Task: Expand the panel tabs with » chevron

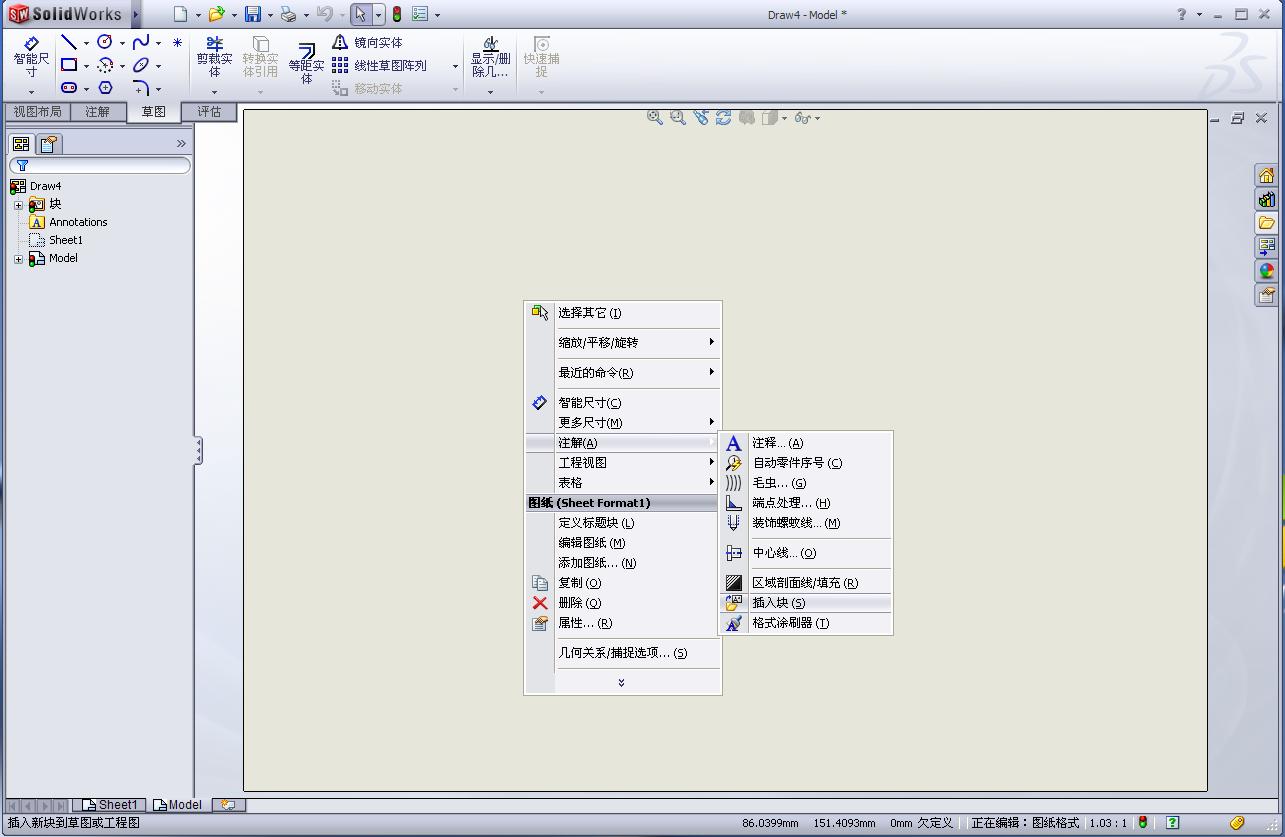Action: click(181, 143)
